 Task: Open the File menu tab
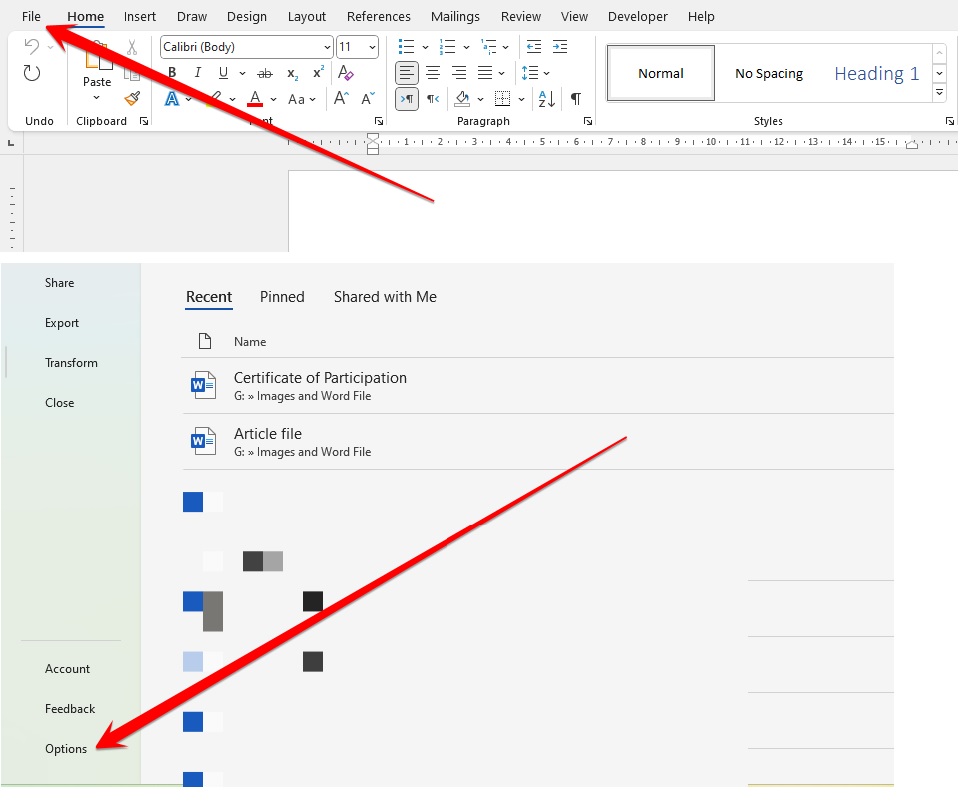(31, 17)
